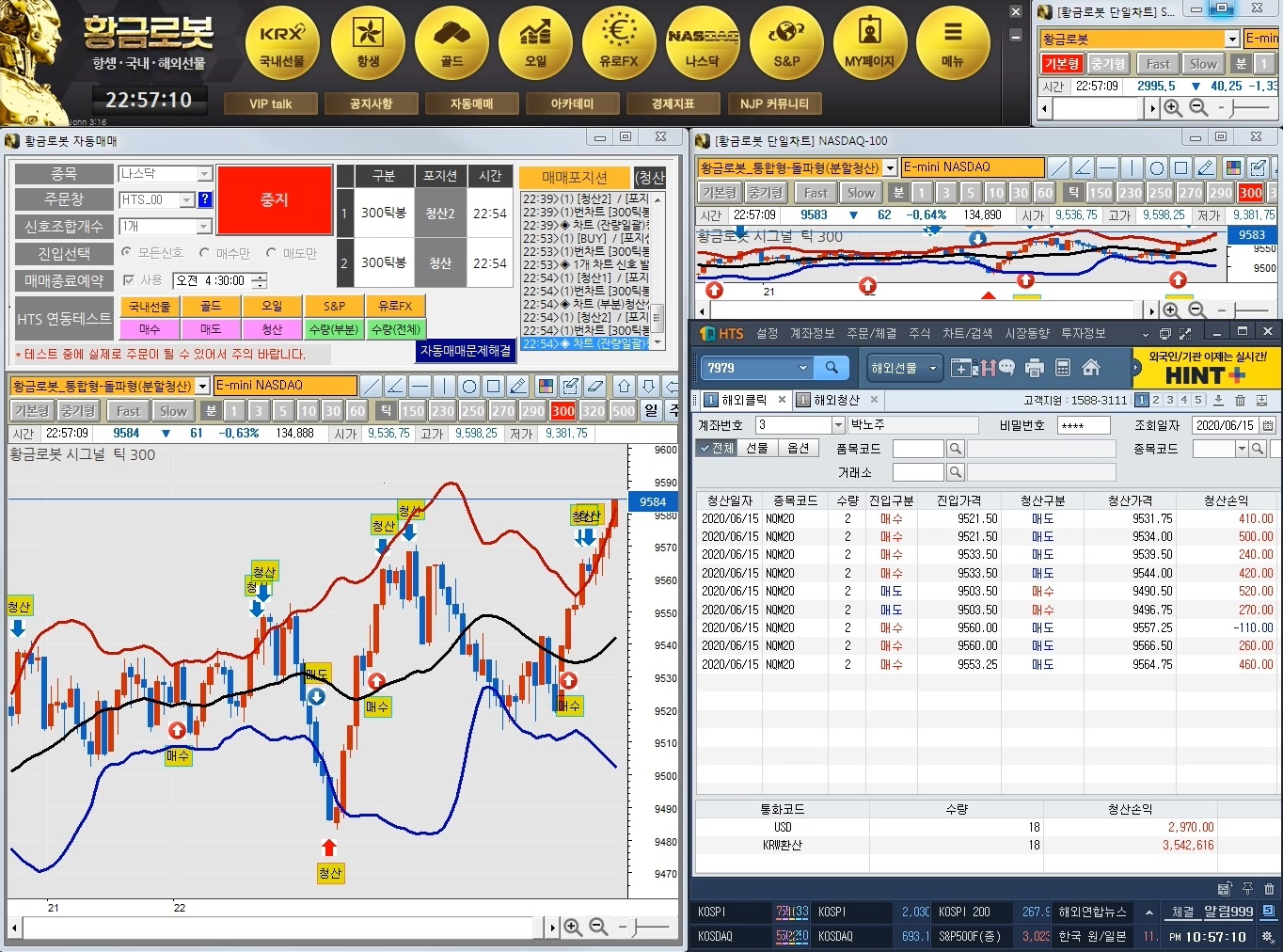Screen dimensions: 1283x952
Task: Expand the 종목 나스닥 dropdown
Action: (204, 174)
